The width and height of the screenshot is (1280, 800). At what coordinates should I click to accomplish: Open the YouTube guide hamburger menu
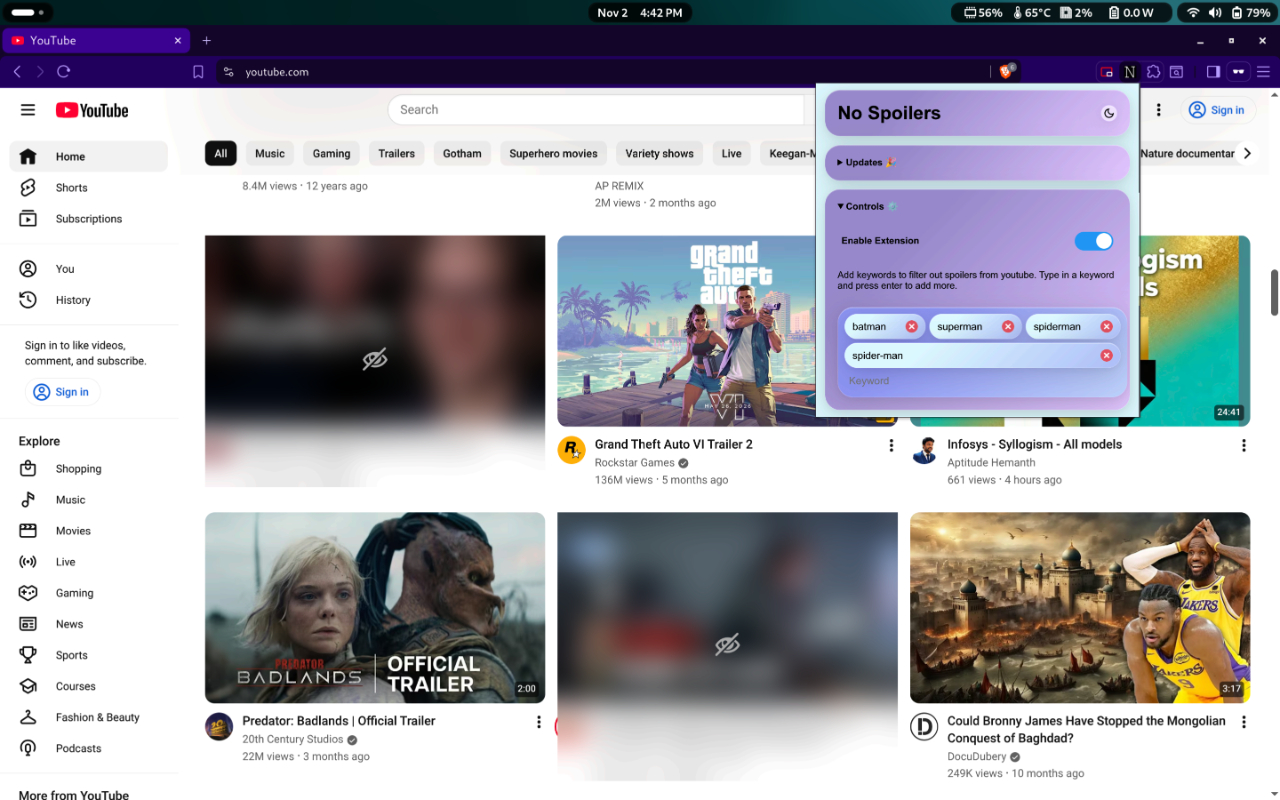click(28, 110)
